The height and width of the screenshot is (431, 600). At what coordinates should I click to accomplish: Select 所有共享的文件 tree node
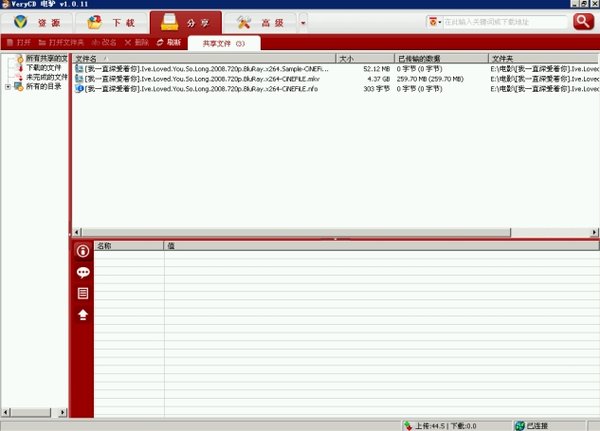coord(47,58)
